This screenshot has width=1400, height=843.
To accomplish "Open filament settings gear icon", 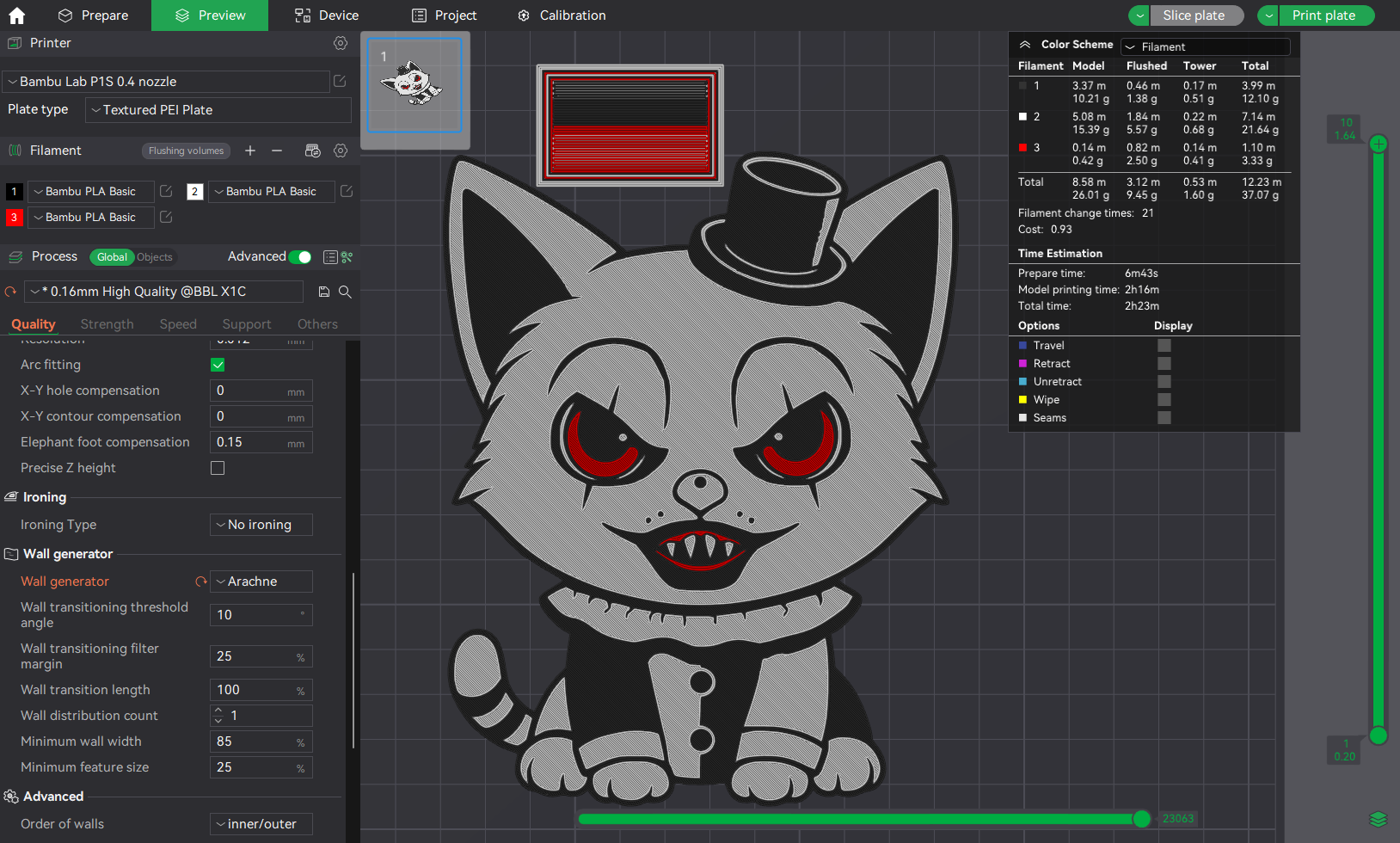I will pyautogui.click(x=341, y=151).
